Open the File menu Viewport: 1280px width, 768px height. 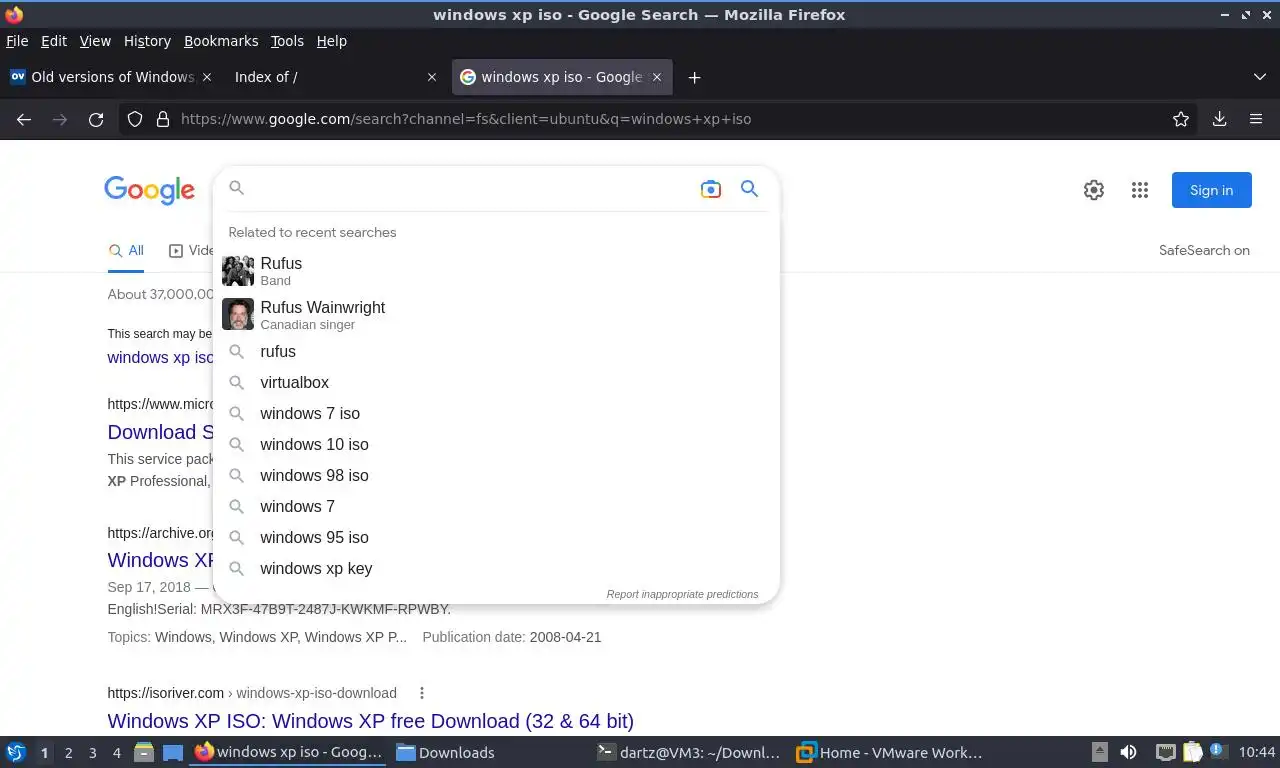click(17, 41)
